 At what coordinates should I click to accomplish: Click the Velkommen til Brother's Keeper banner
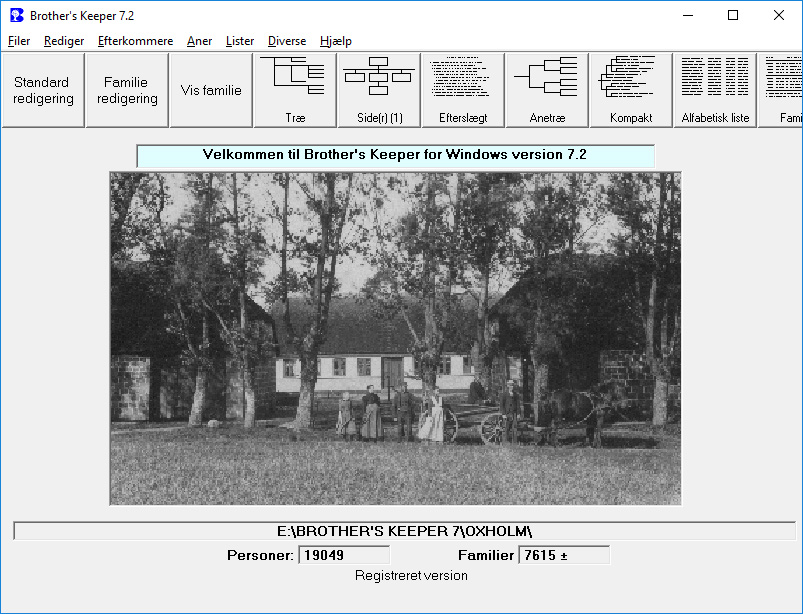395,155
